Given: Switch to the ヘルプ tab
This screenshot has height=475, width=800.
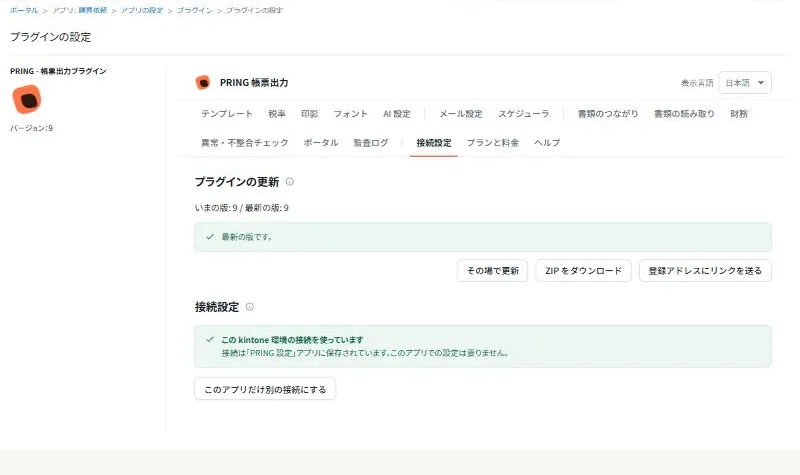Looking at the screenshot, I should pos(547,143).
